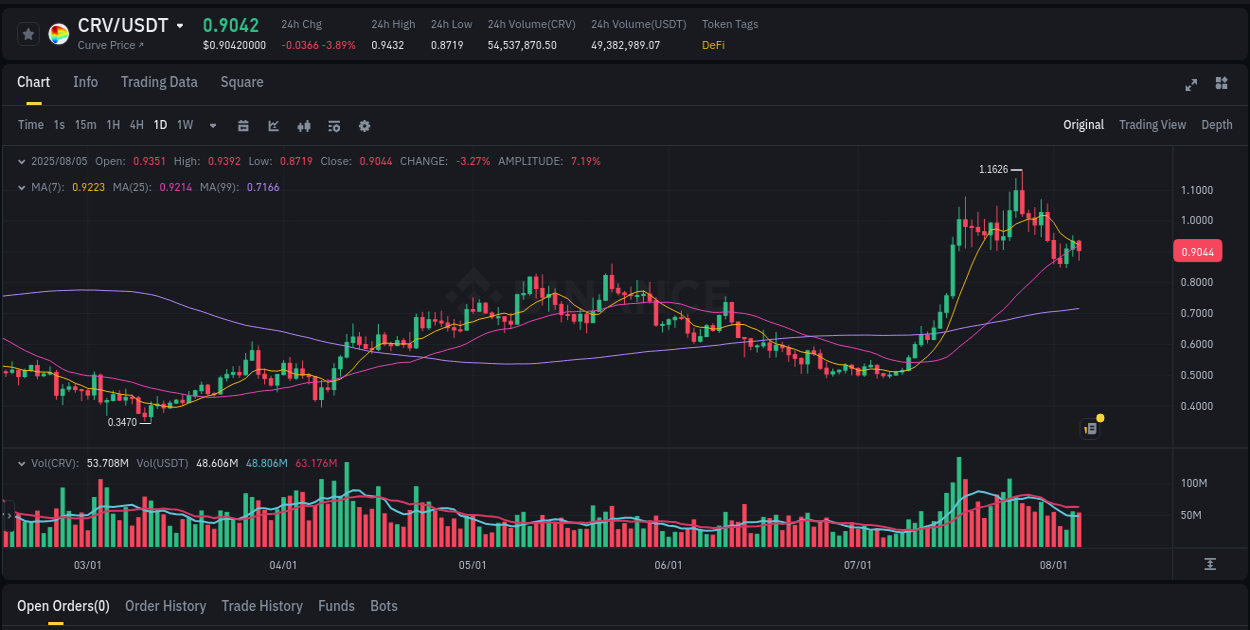Open the Order History tab
The image size is (1250, 630).
(165, 606)
